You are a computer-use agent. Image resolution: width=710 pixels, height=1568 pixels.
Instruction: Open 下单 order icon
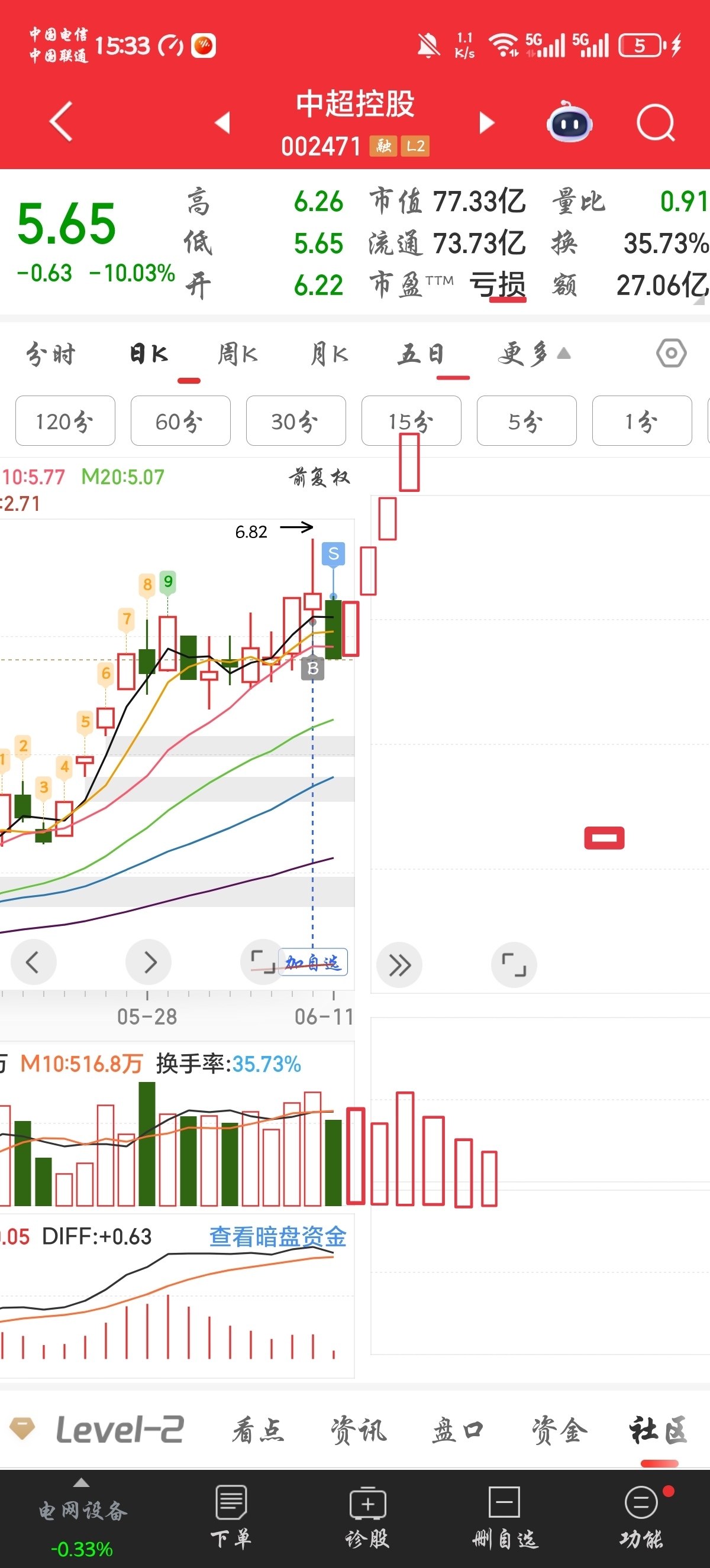231,1517
